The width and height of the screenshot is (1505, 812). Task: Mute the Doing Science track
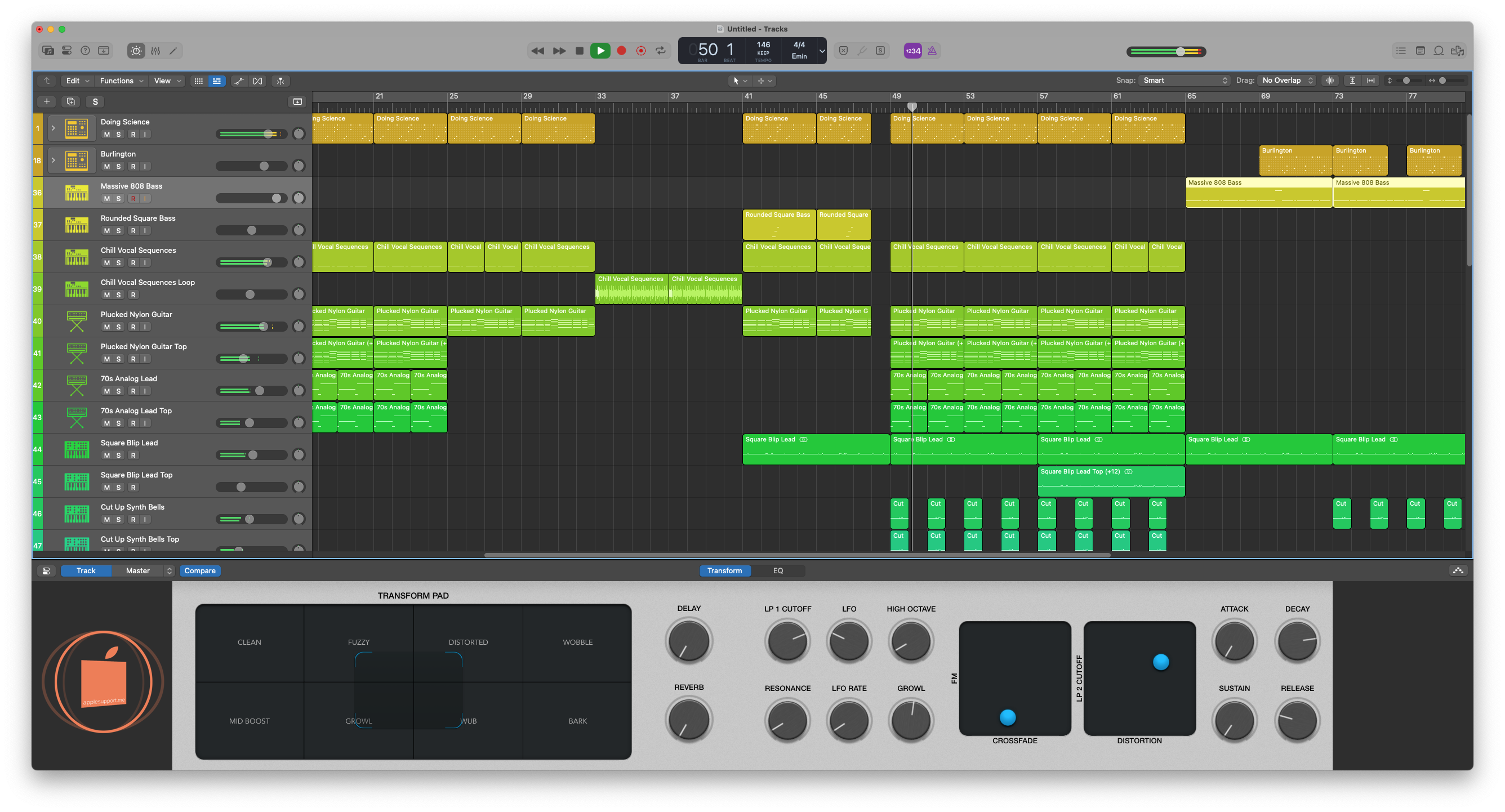(107, 135)
